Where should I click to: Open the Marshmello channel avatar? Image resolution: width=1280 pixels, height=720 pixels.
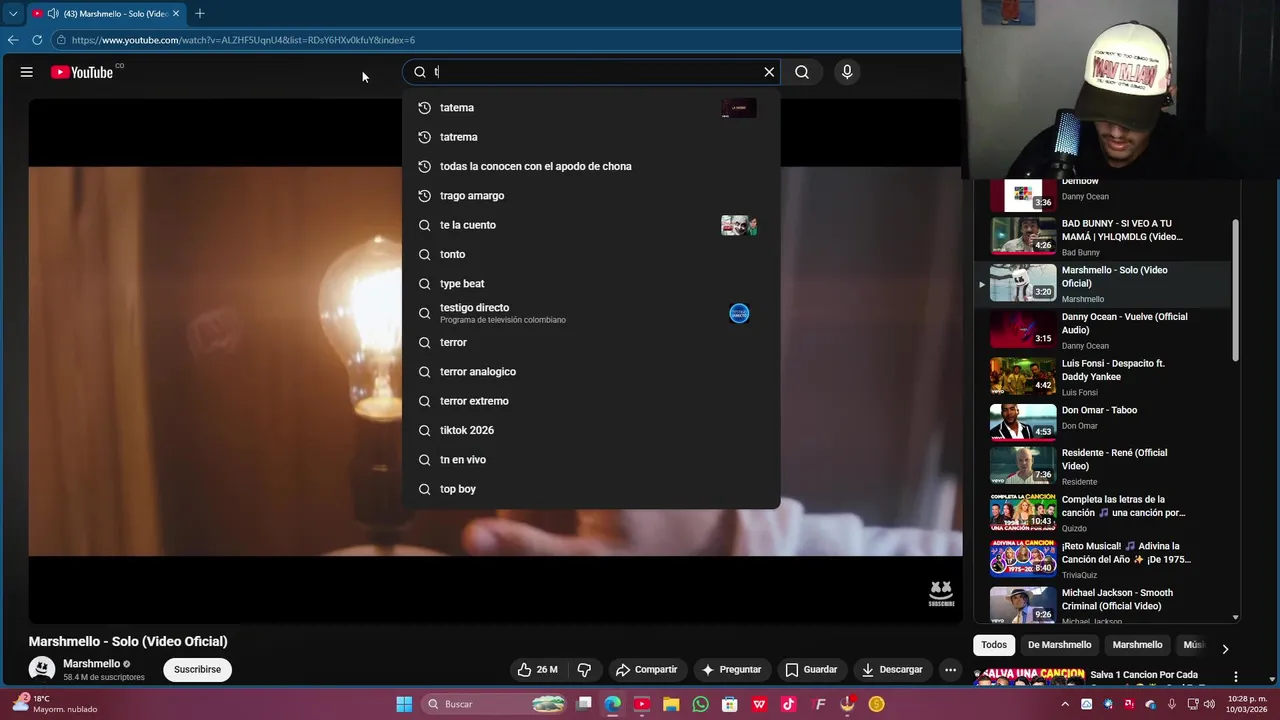[x=42, y=669]
